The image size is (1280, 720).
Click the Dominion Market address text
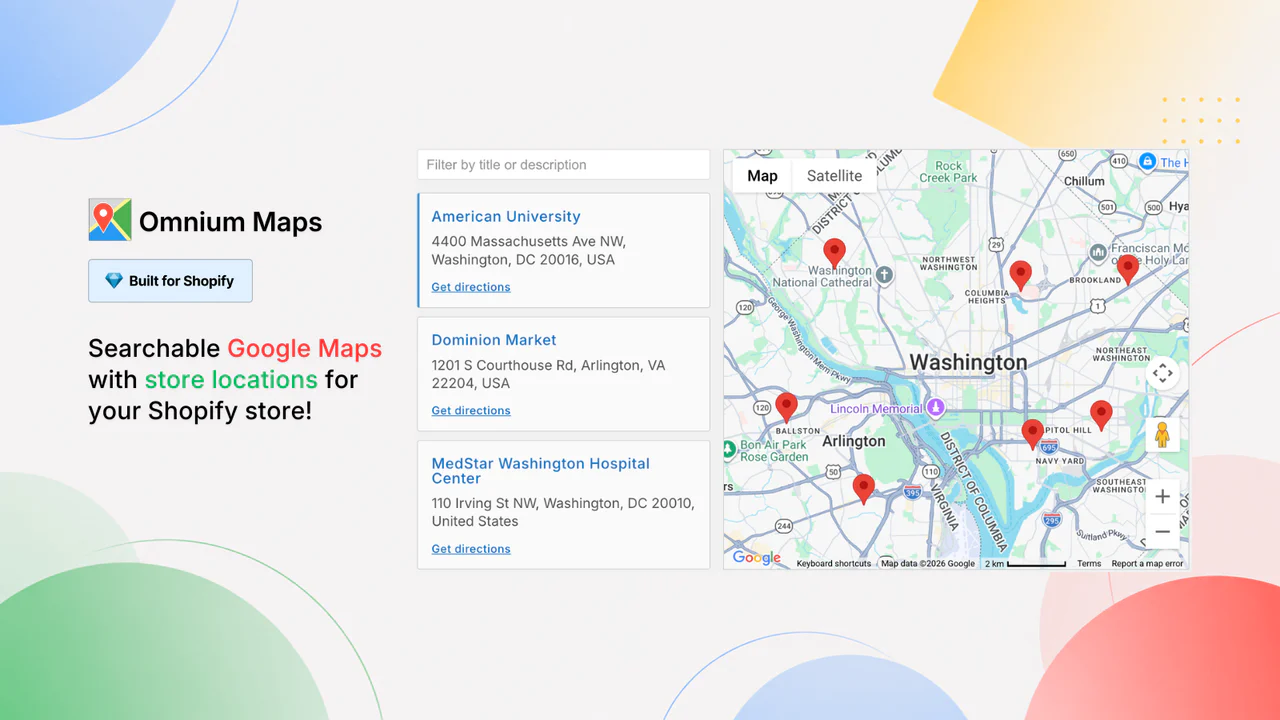point(548,375)
